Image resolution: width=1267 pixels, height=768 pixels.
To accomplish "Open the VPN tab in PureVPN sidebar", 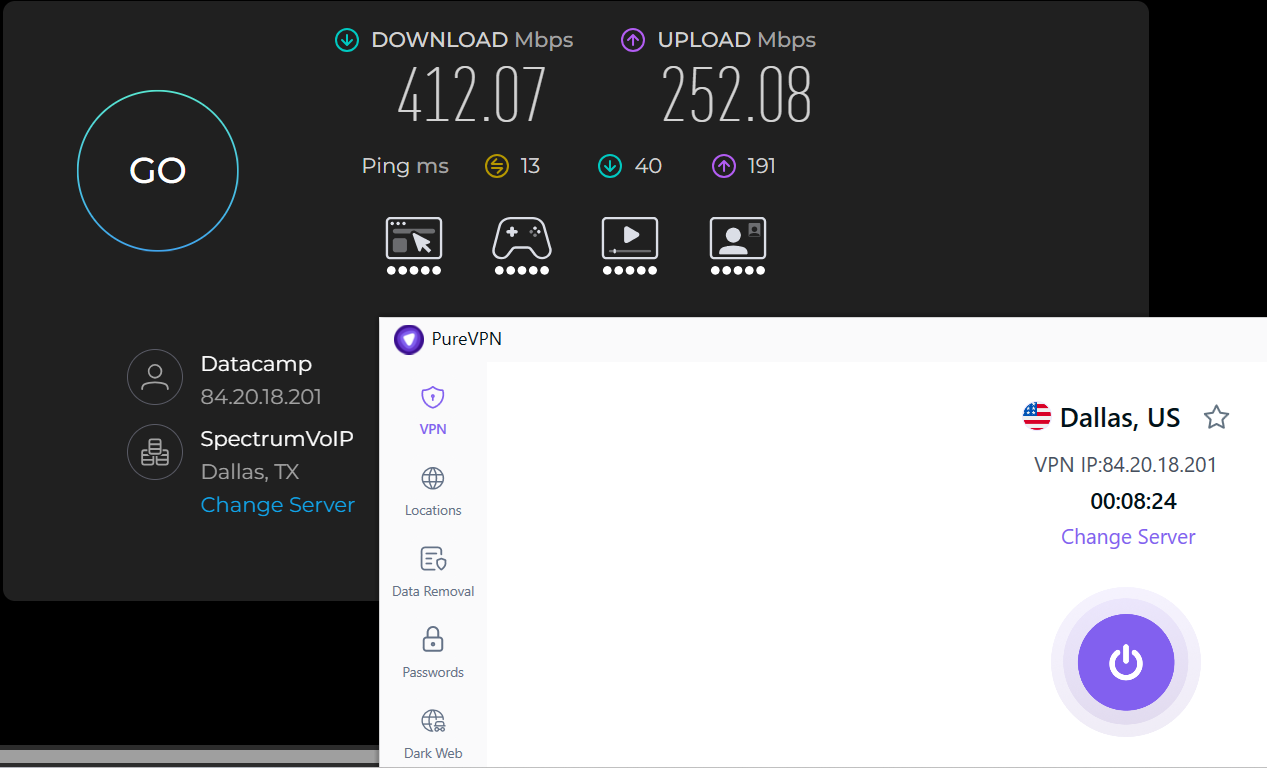I will point(433,410).
